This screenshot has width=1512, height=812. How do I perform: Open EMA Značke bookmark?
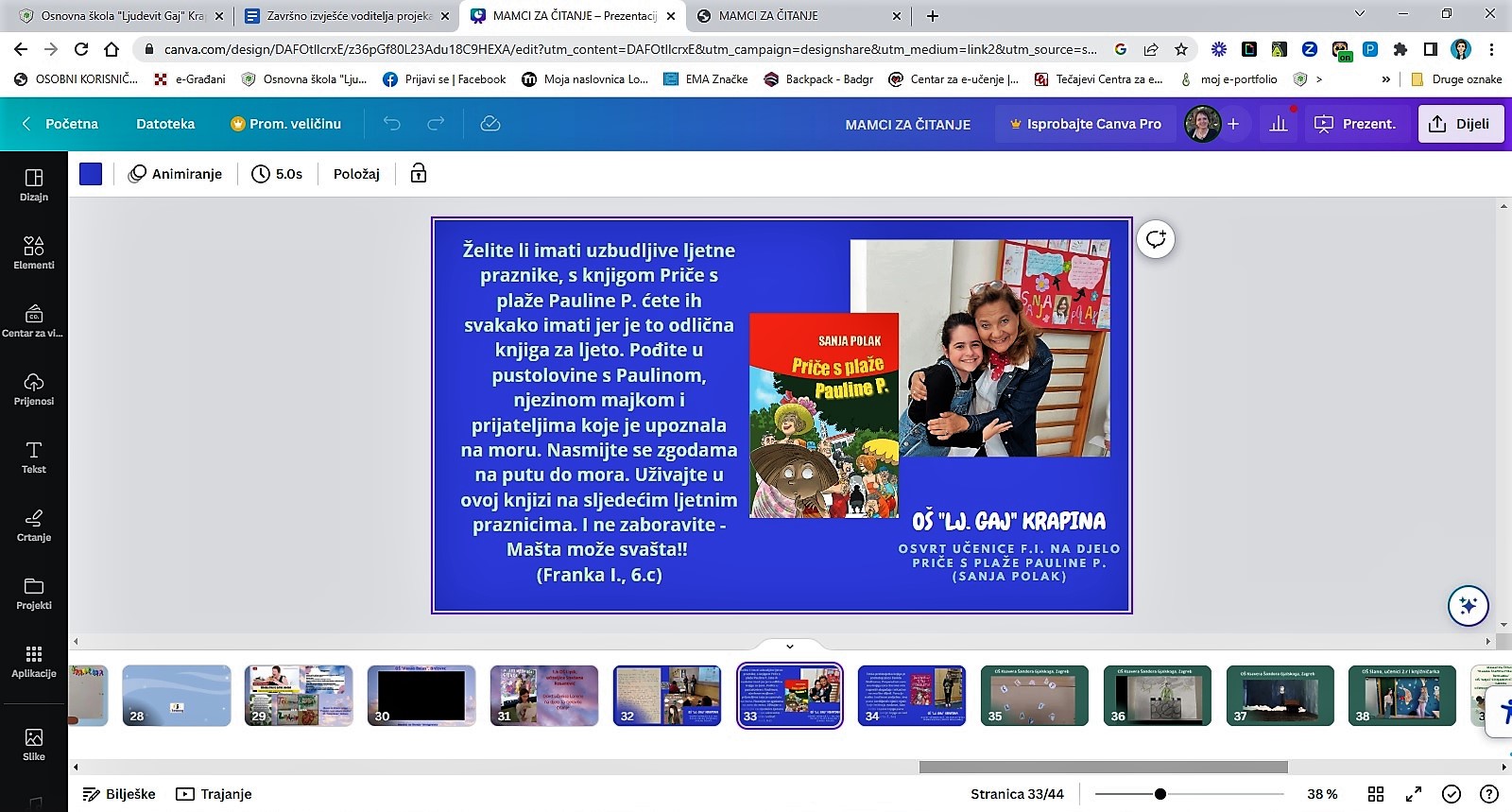pyautogui.click(x=705, y=79)
